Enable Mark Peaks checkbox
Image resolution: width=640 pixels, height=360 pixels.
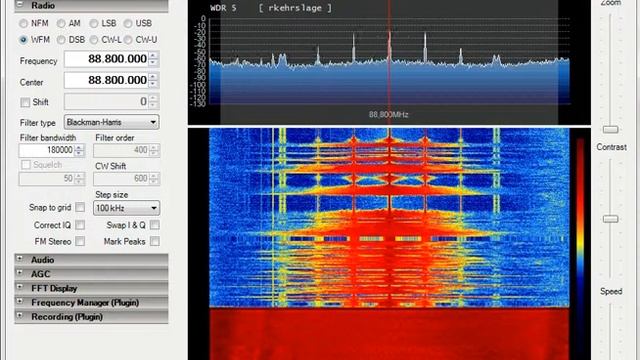point(155,241)
